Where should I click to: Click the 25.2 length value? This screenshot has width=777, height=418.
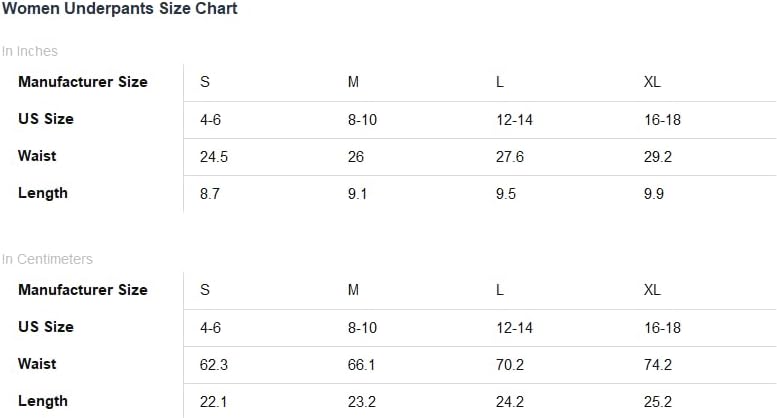click(658, 402)
